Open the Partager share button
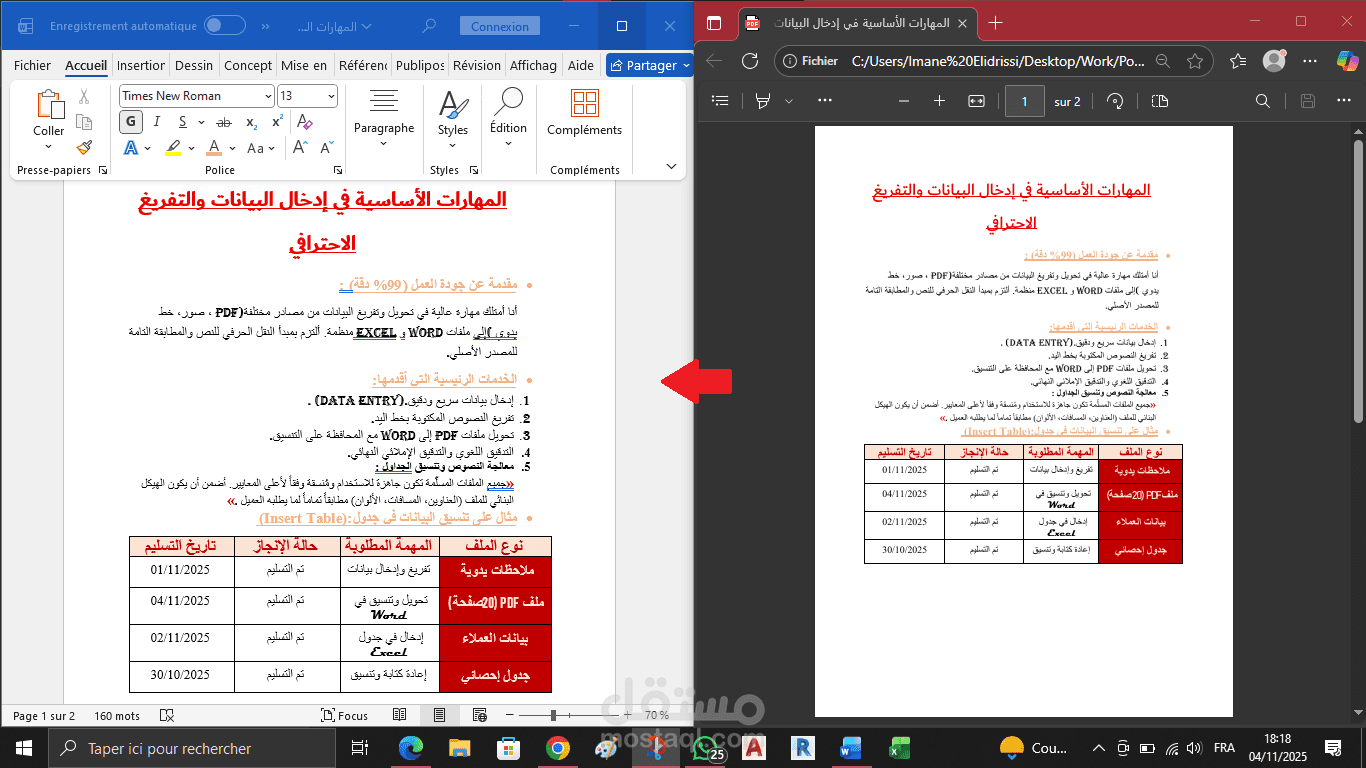 click(649, 65)
